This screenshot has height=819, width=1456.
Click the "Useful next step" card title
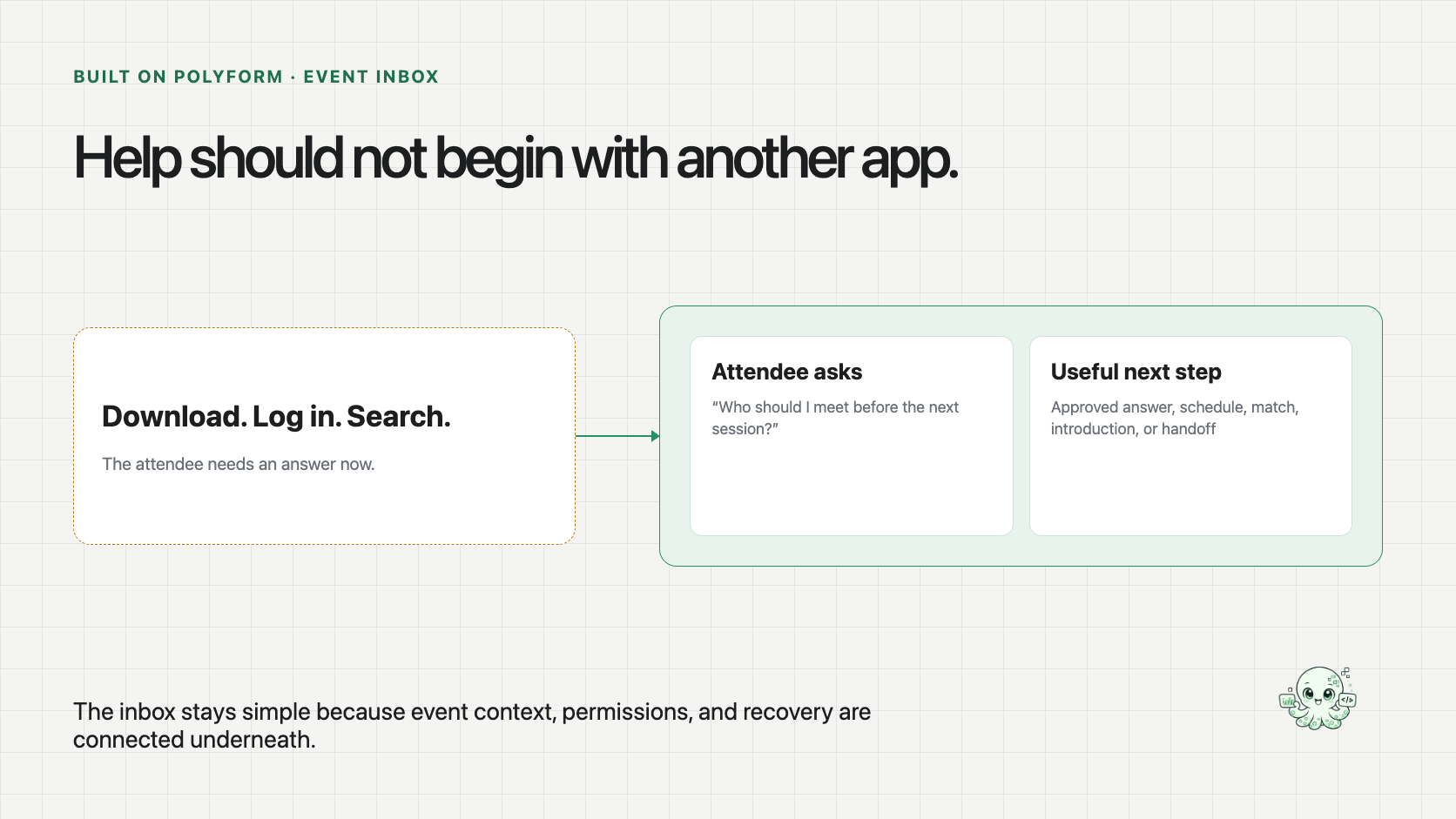click(x=1136, y=373)
